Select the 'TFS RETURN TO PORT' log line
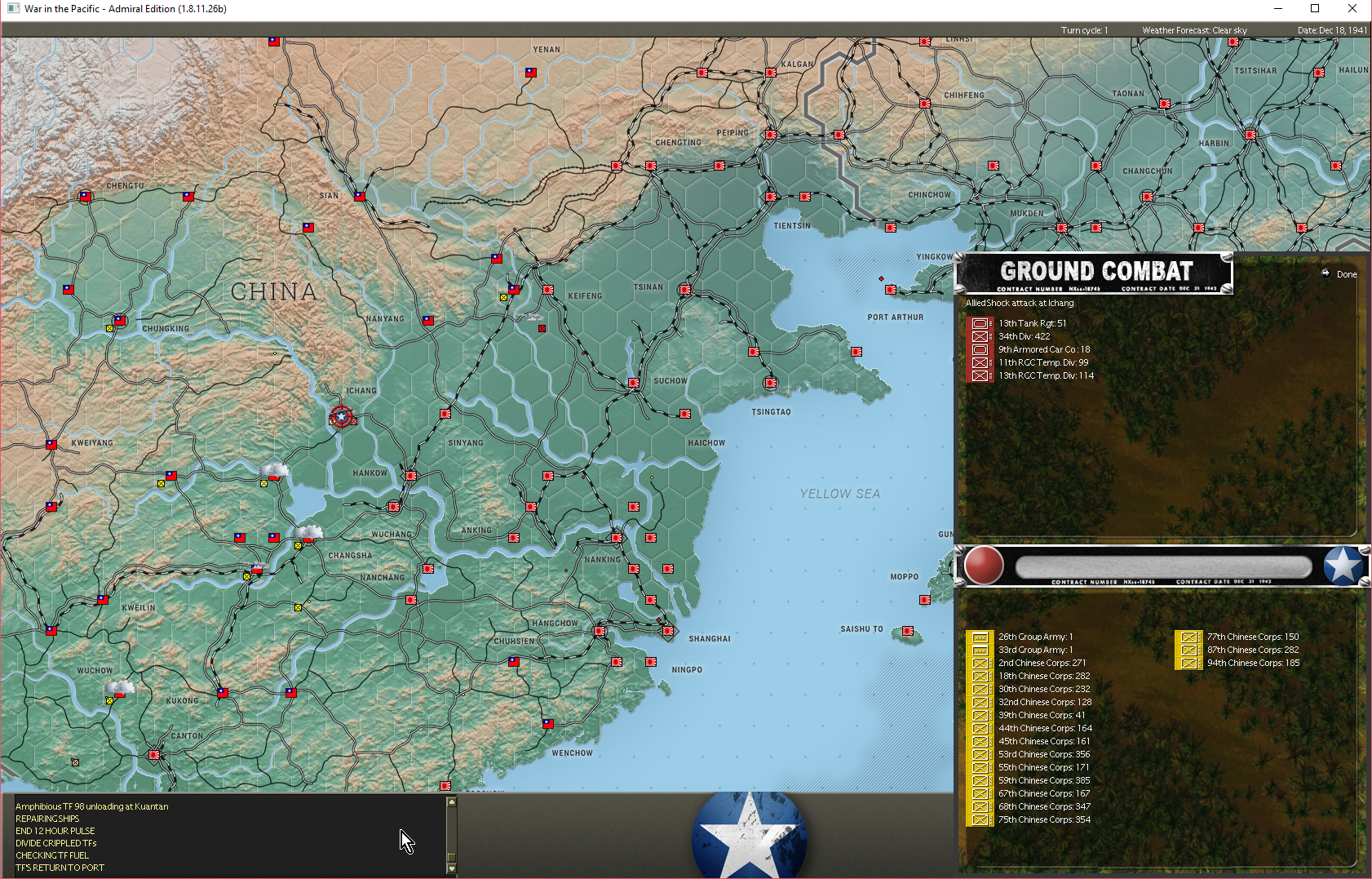Viewport: 1372px width, 879px height. 60,868
